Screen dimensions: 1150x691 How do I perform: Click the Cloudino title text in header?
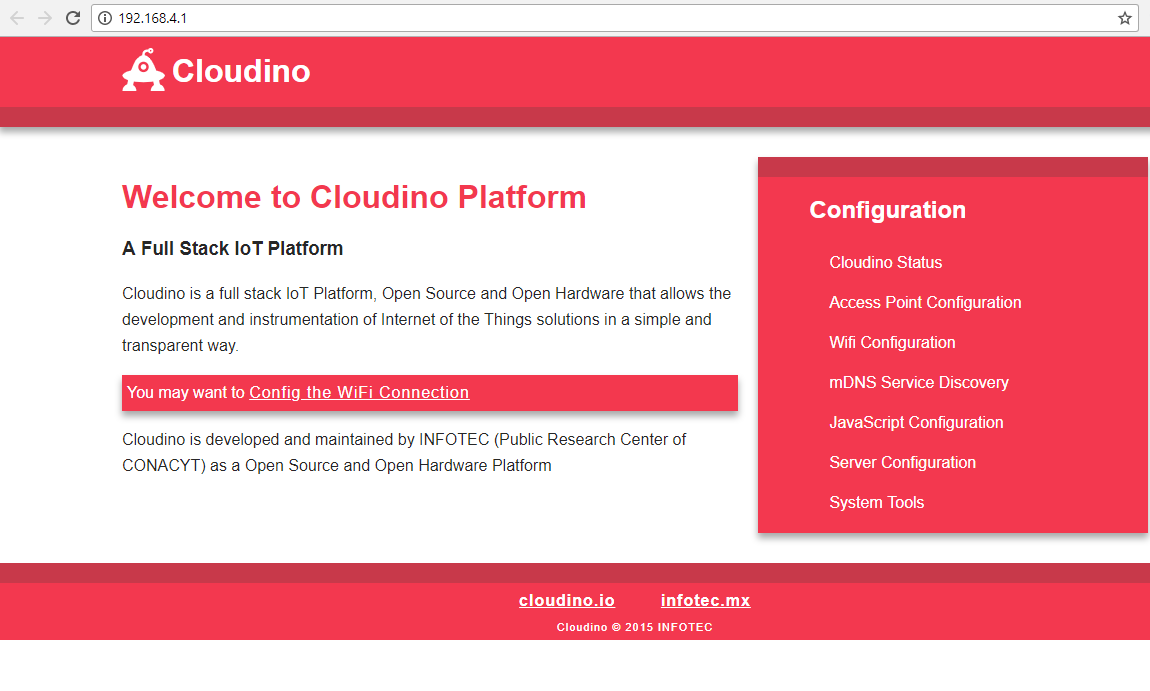241,71
